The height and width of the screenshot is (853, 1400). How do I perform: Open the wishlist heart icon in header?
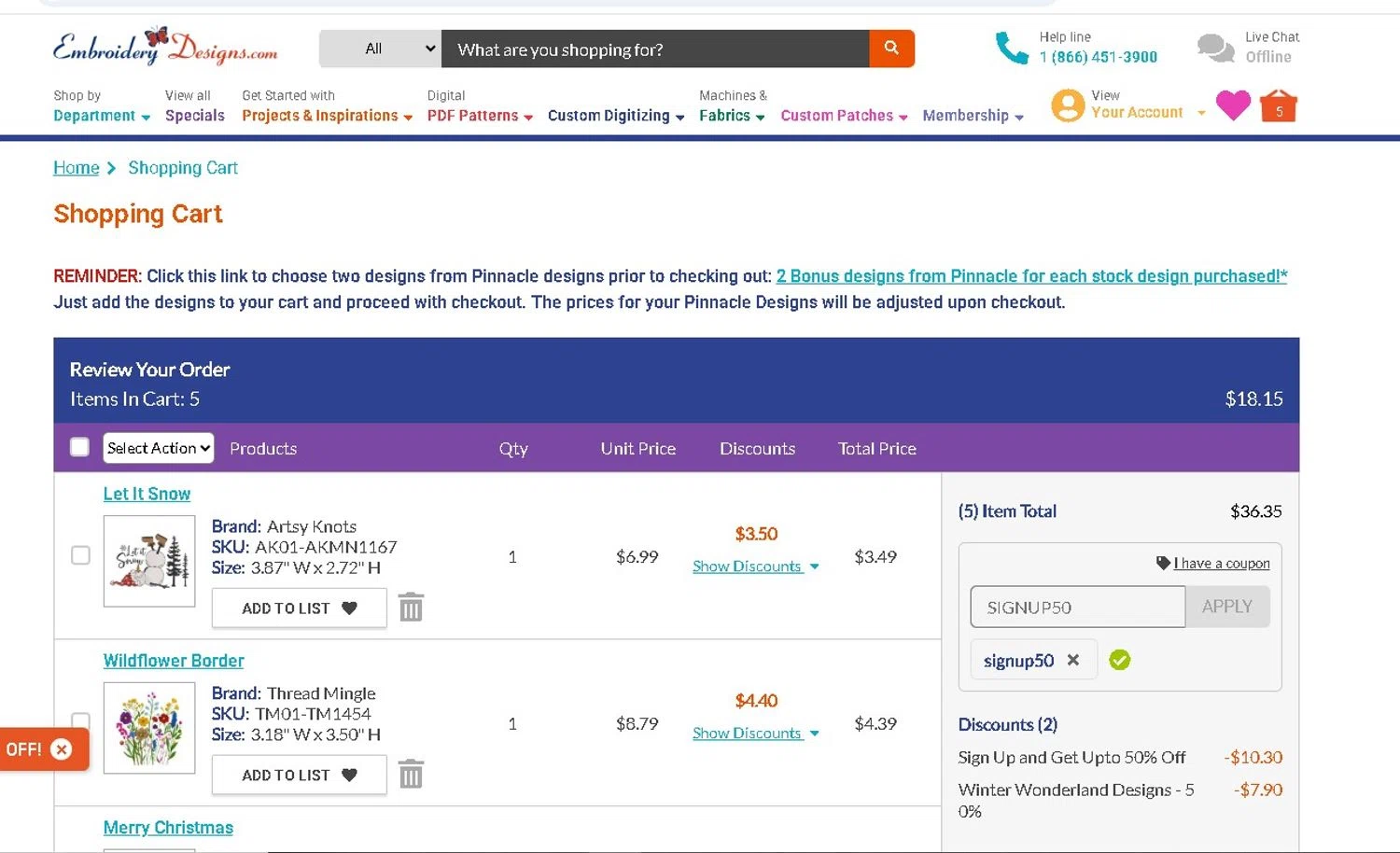tap(1233, 105)
